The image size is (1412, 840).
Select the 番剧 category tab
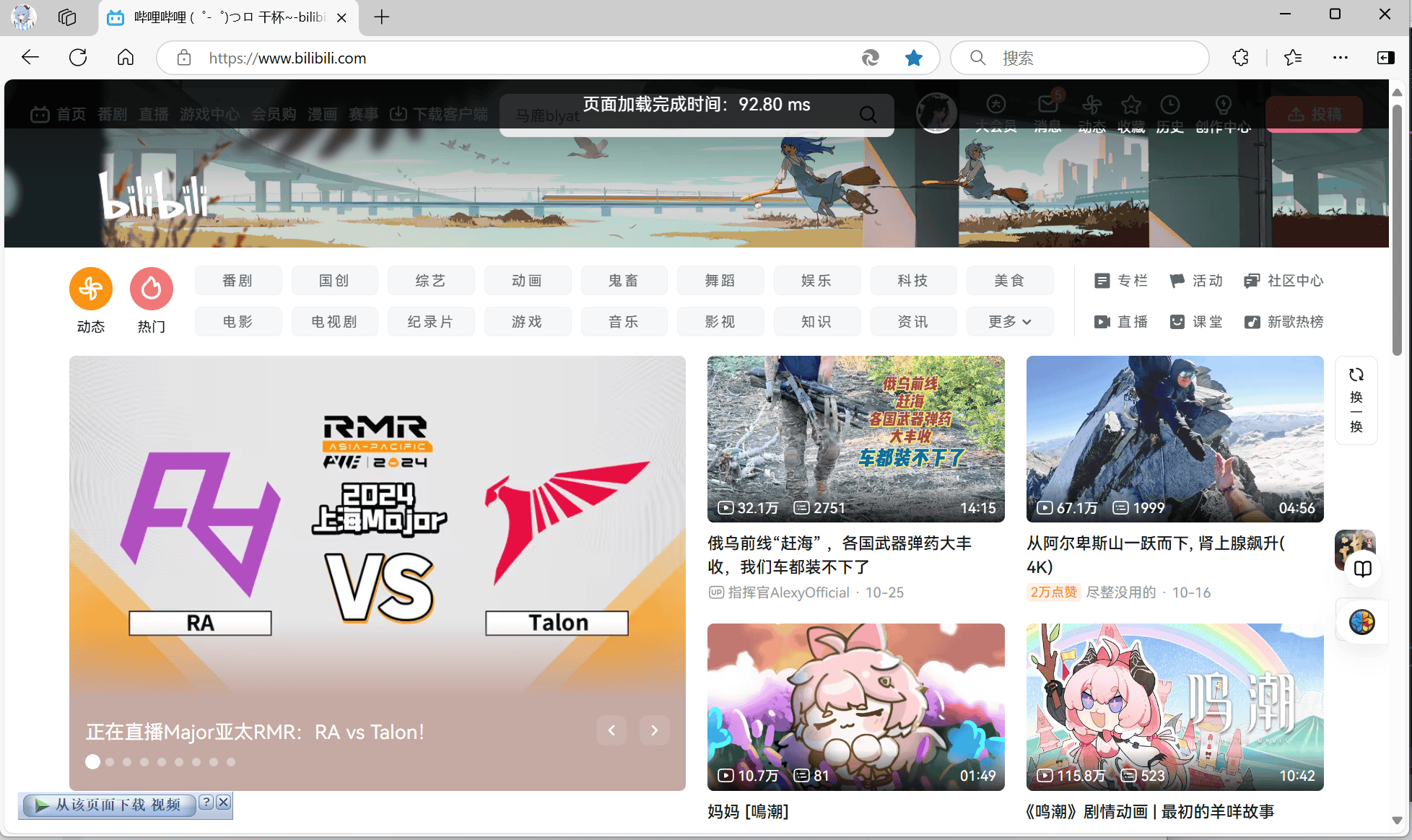coord(238,281)
